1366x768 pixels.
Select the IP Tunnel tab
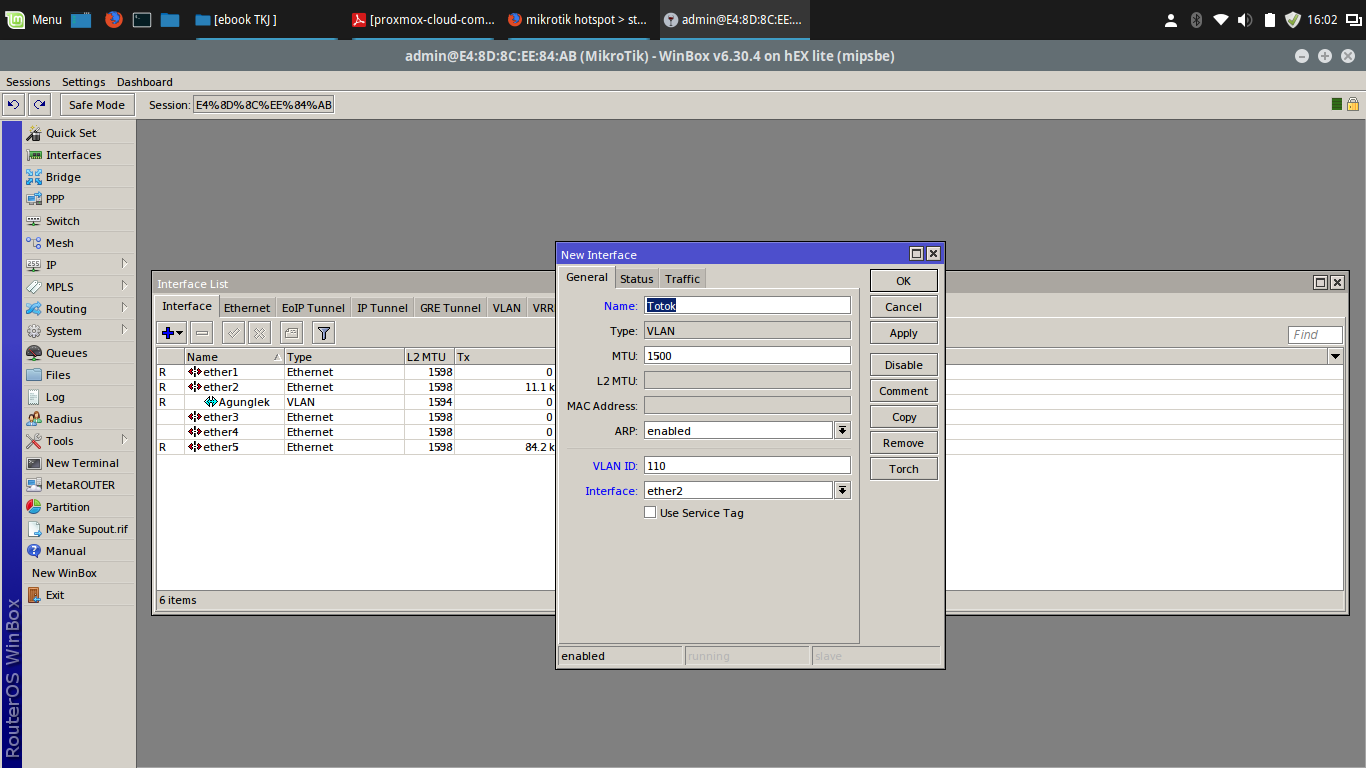pos(382,308)
